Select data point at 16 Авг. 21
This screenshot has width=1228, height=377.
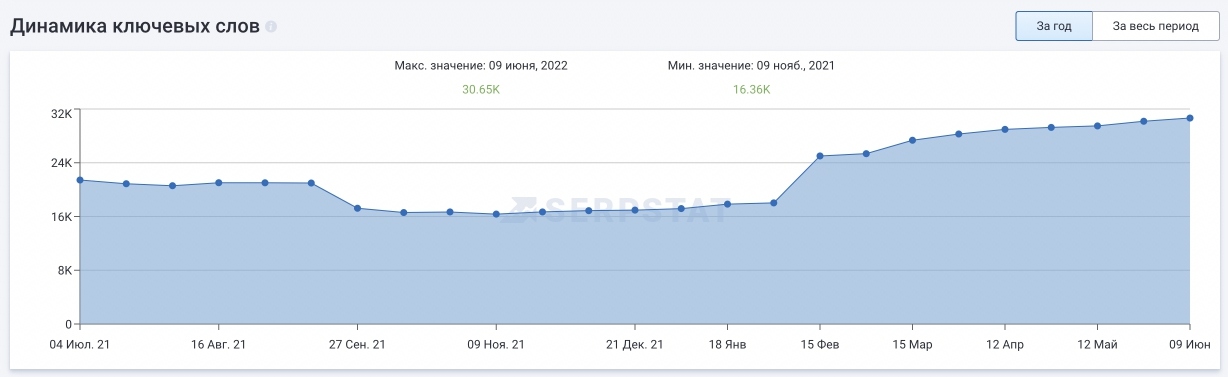click(x=219, y=183)
